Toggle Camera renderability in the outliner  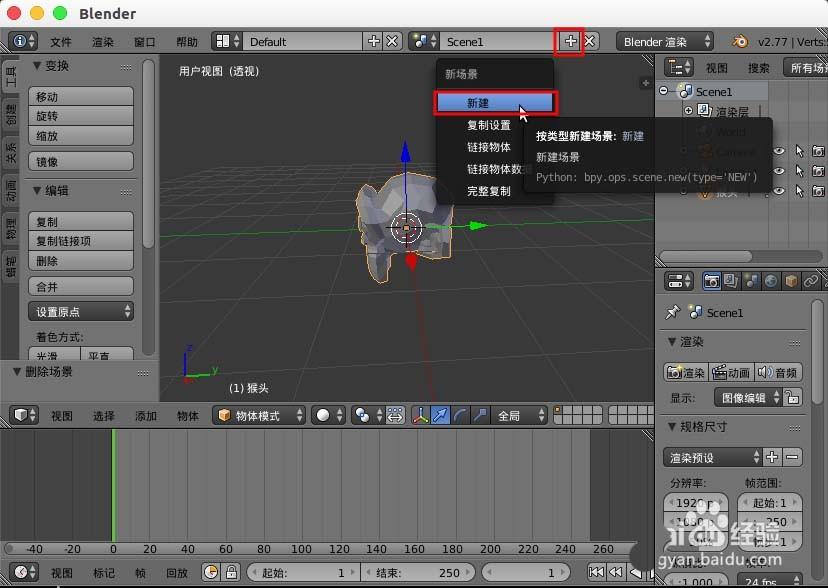click(x=818, y=151)
